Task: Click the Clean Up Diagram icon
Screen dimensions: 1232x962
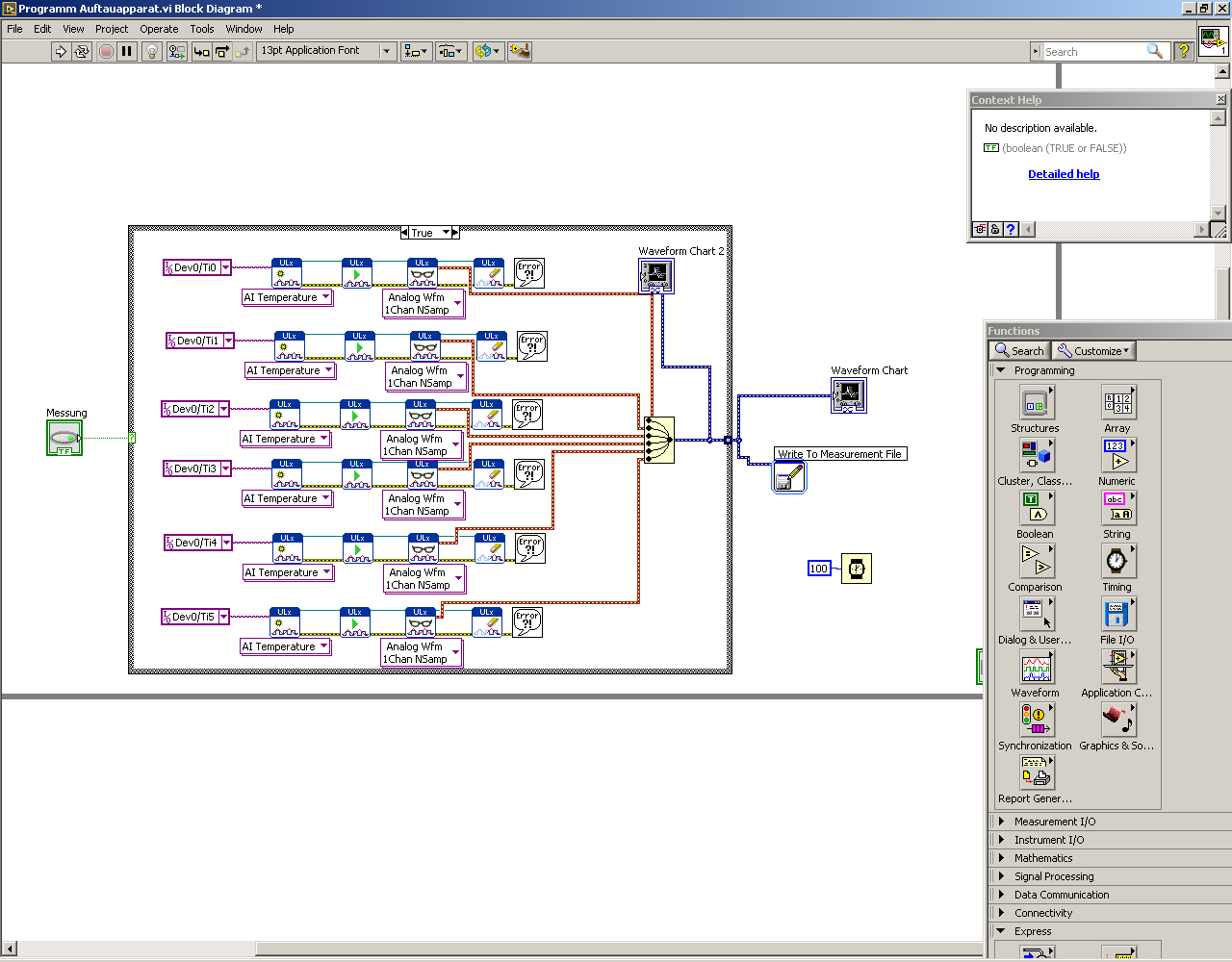Action: (520, 51)
